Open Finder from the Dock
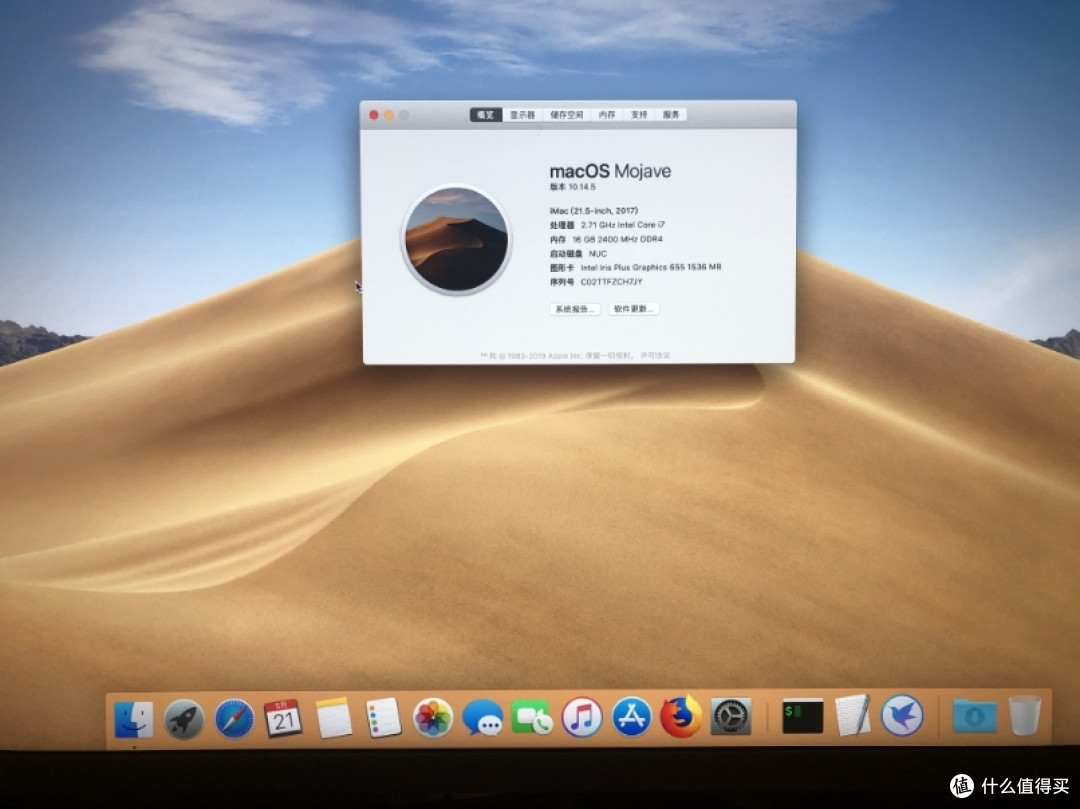The height and width of the screenshot is (809, 1080). (x=134, y=718)
